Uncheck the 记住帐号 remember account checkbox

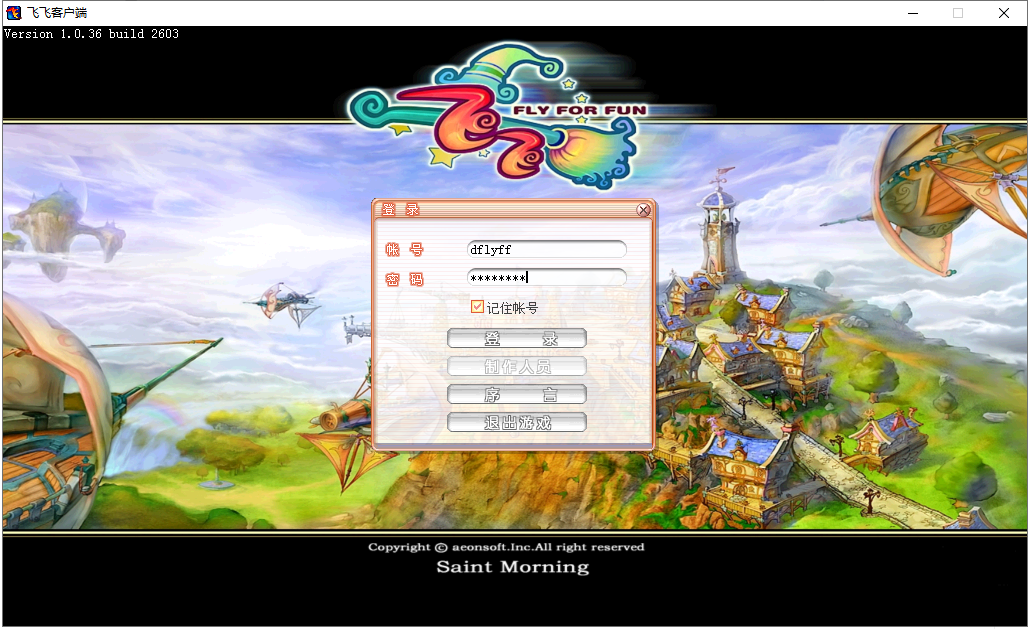[x=477, y=307]
